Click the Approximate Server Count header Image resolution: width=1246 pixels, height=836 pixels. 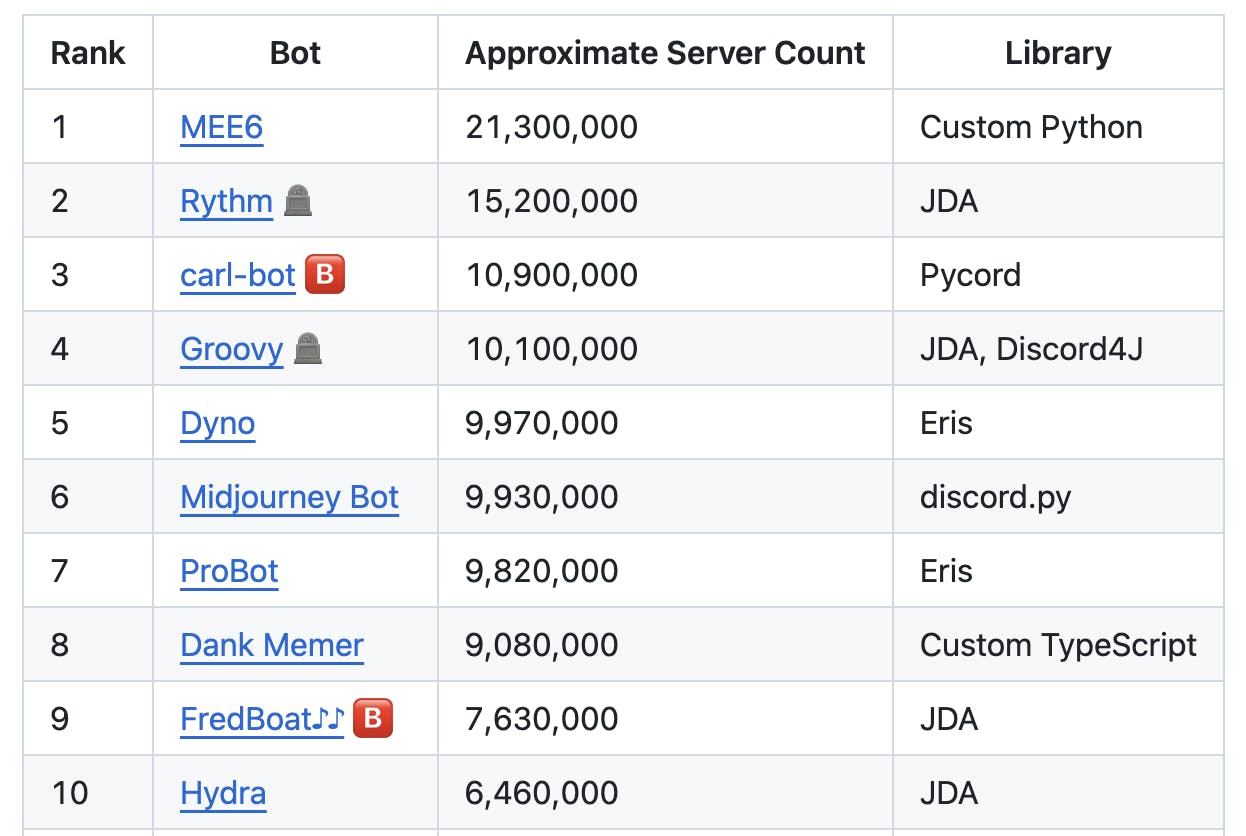click(x=665, y=53)
